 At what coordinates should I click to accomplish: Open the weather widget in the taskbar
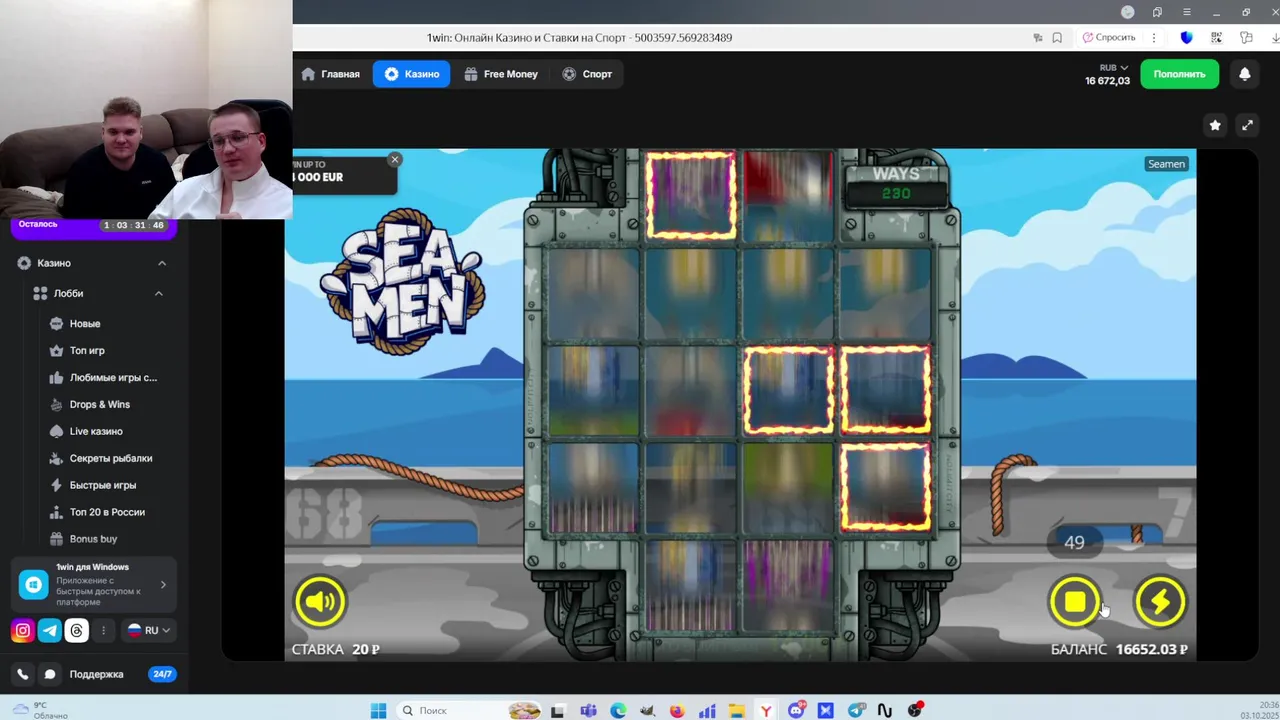42,710
